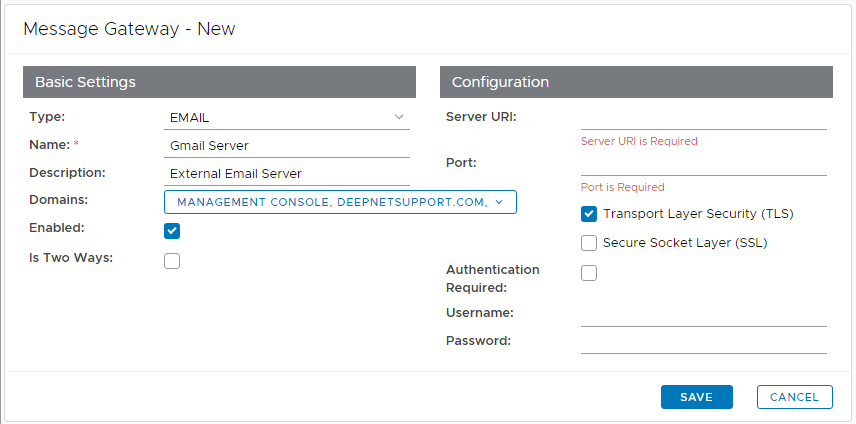Click the Name field containing Gmail Server
856x424 pixels.
pyautogui.click(x=286, y=145)
